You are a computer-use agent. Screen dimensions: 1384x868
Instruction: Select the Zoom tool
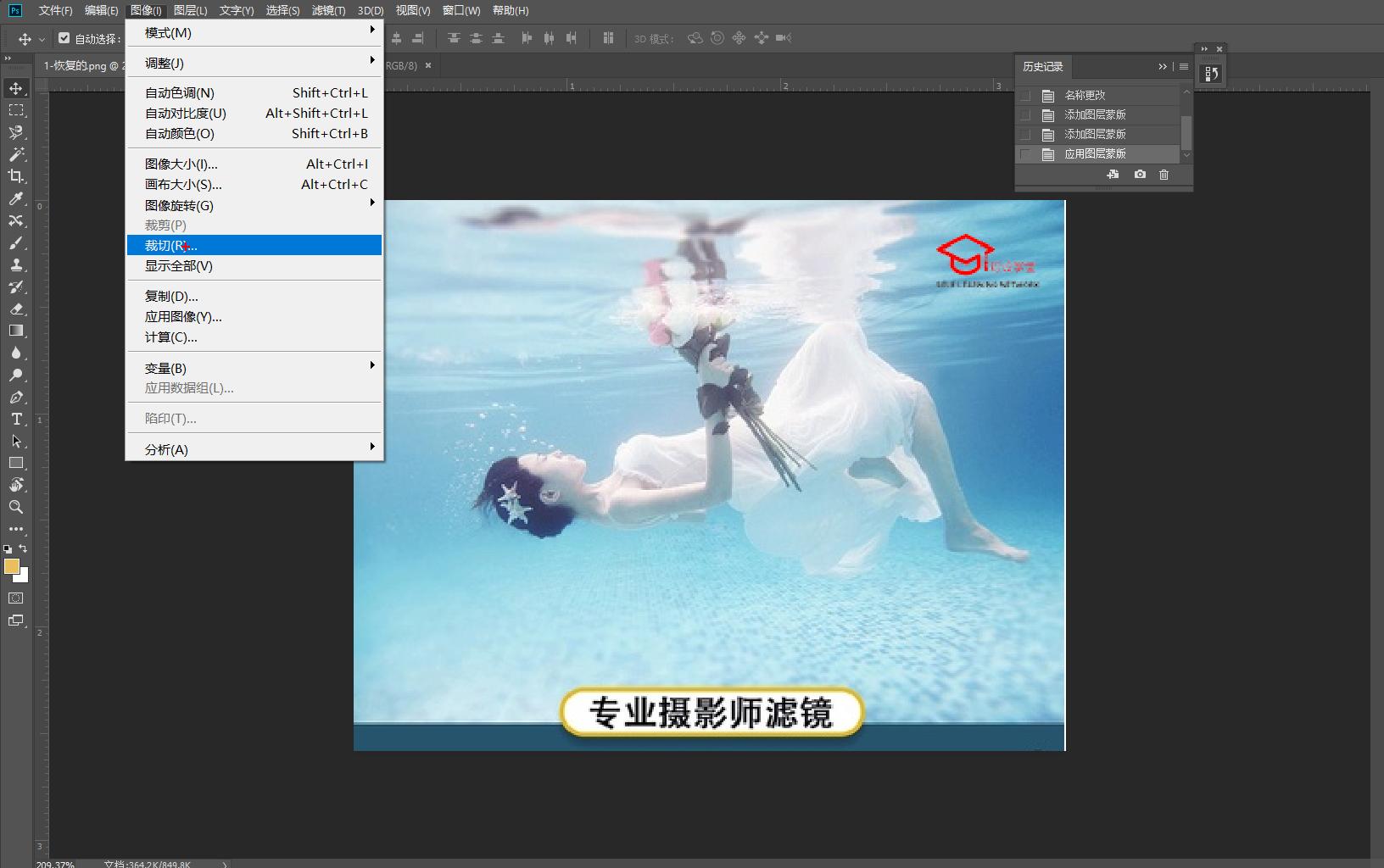point(15,507)
